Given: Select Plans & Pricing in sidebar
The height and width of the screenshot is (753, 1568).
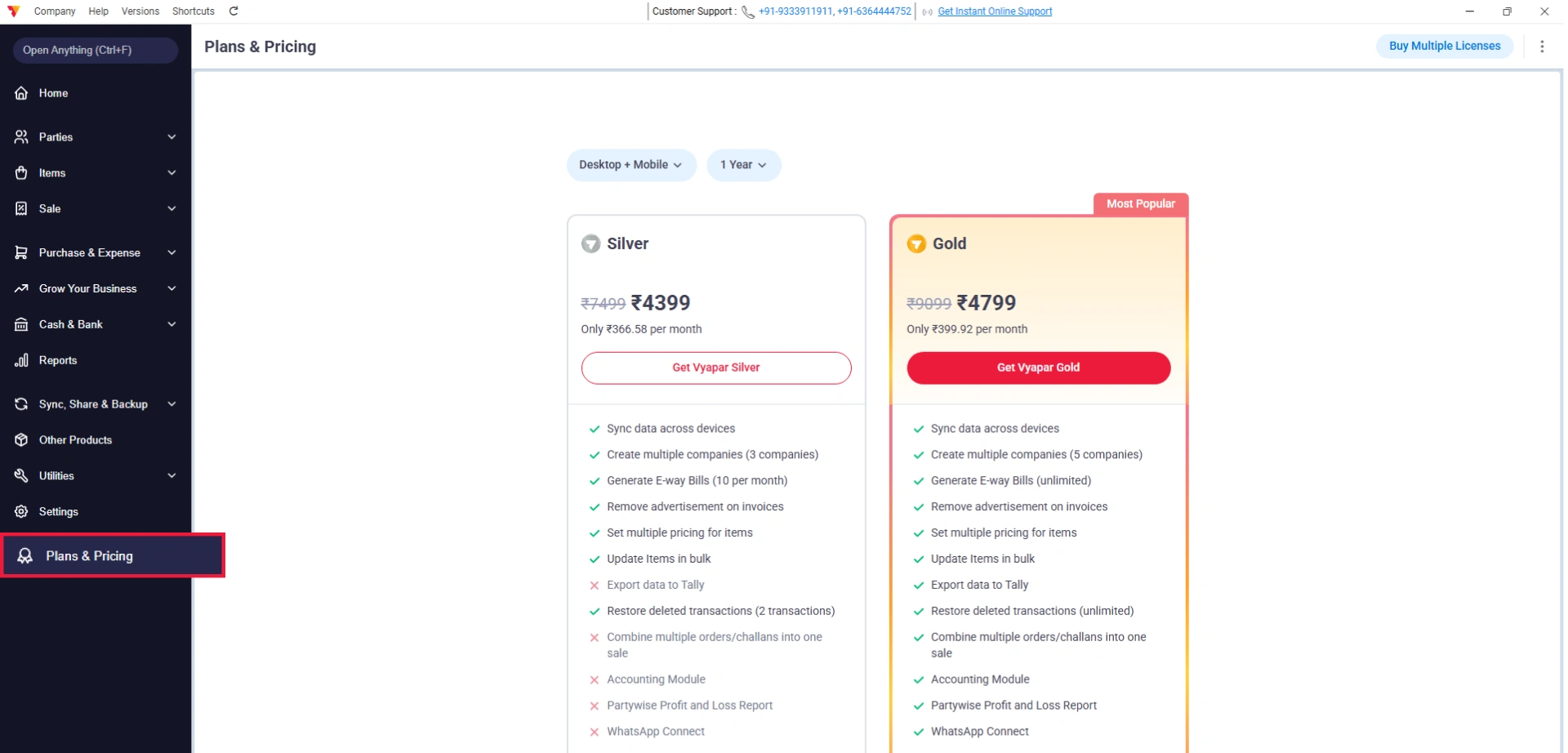Looking at the screenshot, I should [x=113, y=556].
